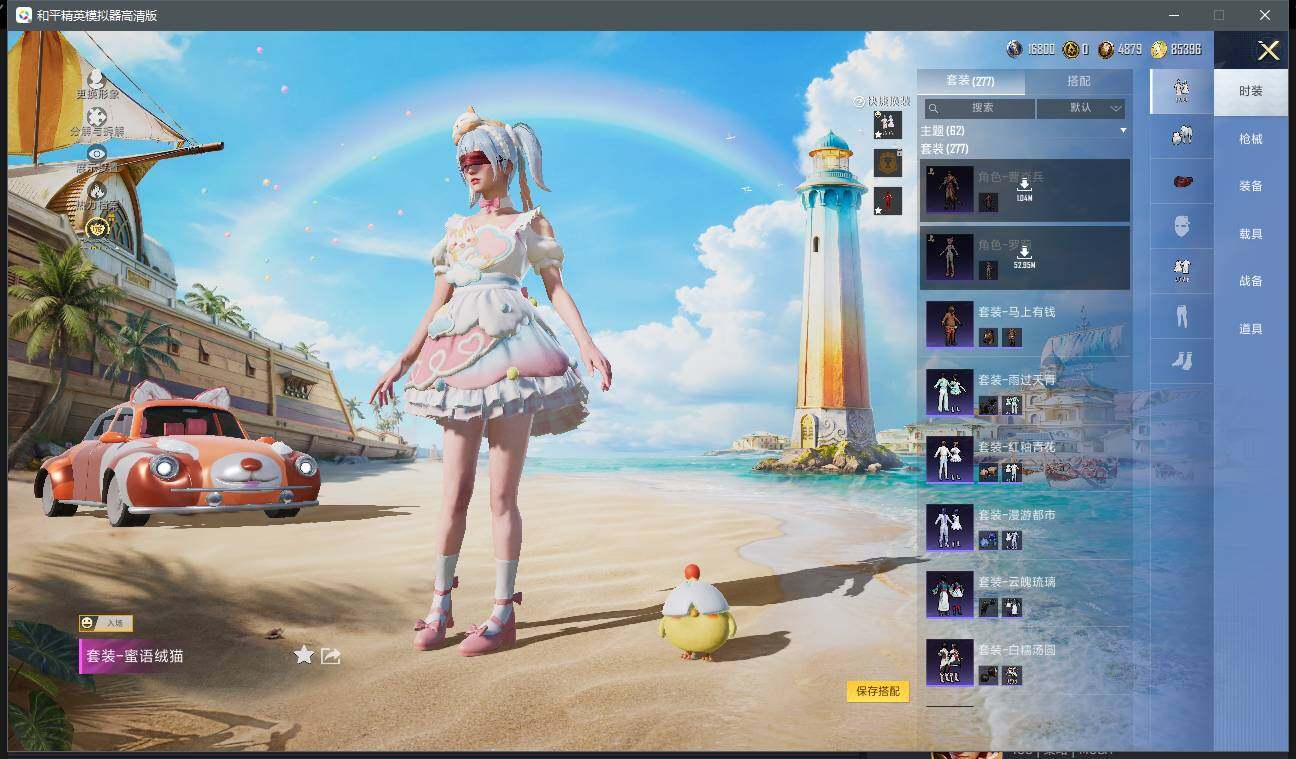Viewport: 1296px width, 759px height.
Task: Open the 快捷换装 help question-mark icon
Action: coord(859,101)
